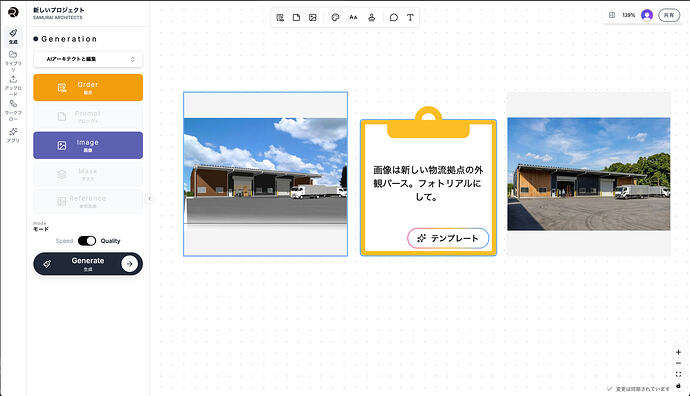Viewport: 690px width, 396px height.
Task: Select the generated photoreal warehouse image
Action: tap(589, 174)
